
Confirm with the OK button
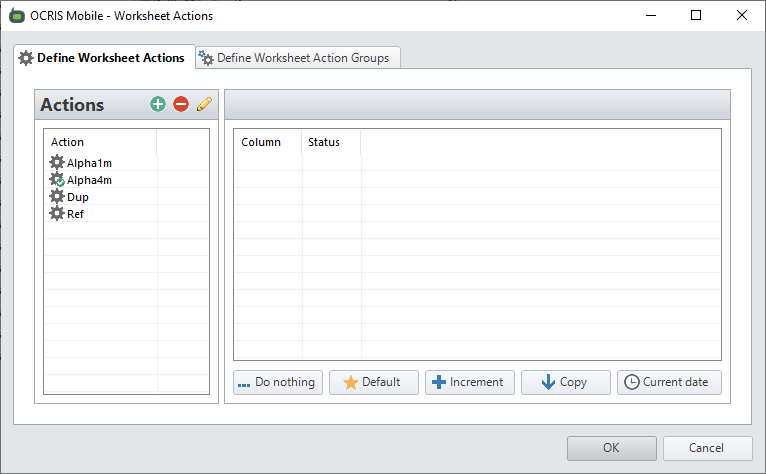click(611, 448)
